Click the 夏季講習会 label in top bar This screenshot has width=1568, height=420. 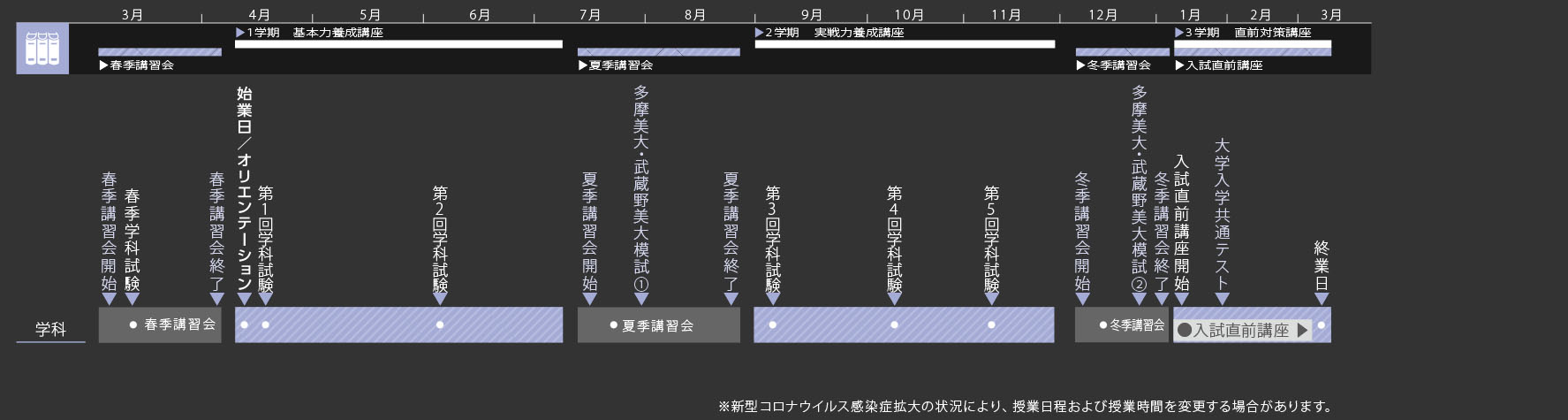[616, 65]
